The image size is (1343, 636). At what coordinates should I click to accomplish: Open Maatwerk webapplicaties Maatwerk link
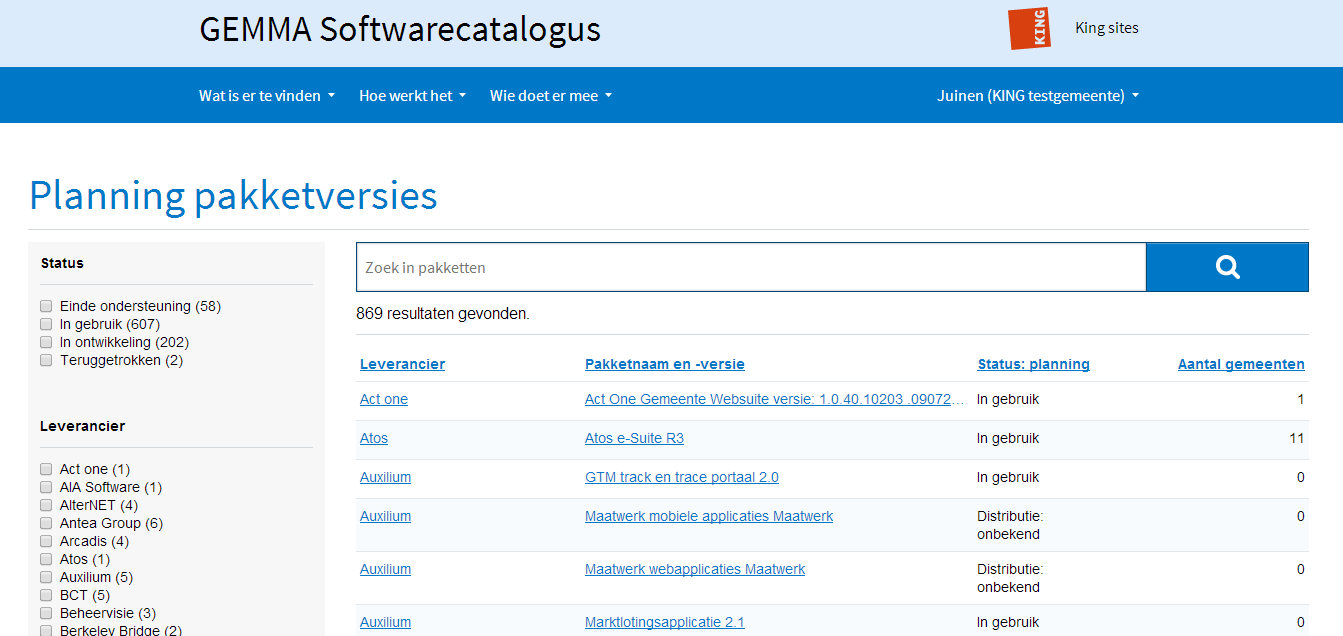point(695,569)
